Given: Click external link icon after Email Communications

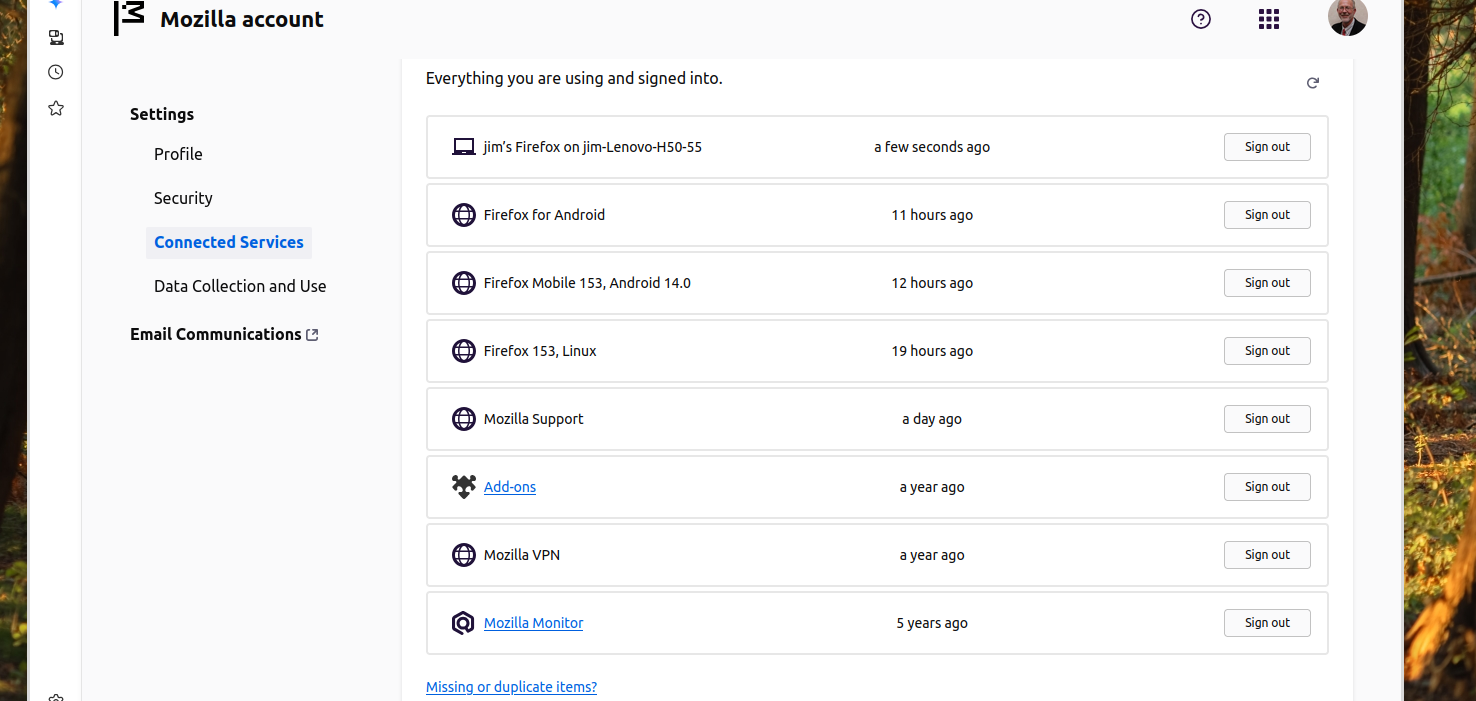Looking at the screenshot, I should tap(312, 335).
